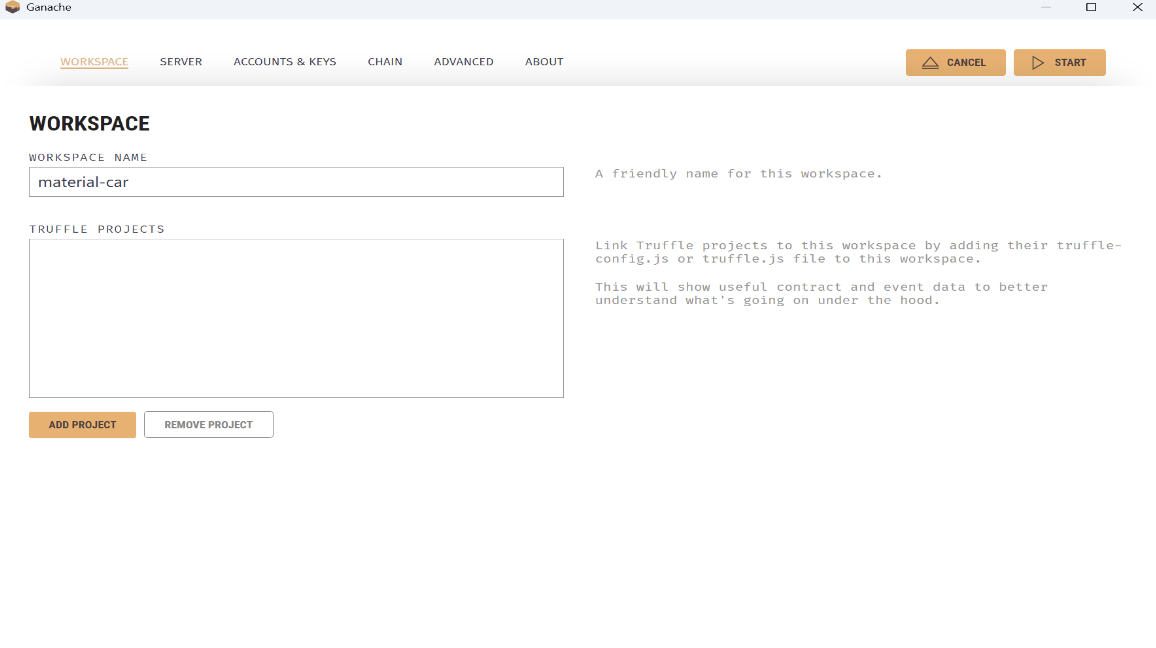Click the WORKSPACE heading text
Image resolution: width=1156 pixels, height=648 pixels.
(x=89, y=124)
